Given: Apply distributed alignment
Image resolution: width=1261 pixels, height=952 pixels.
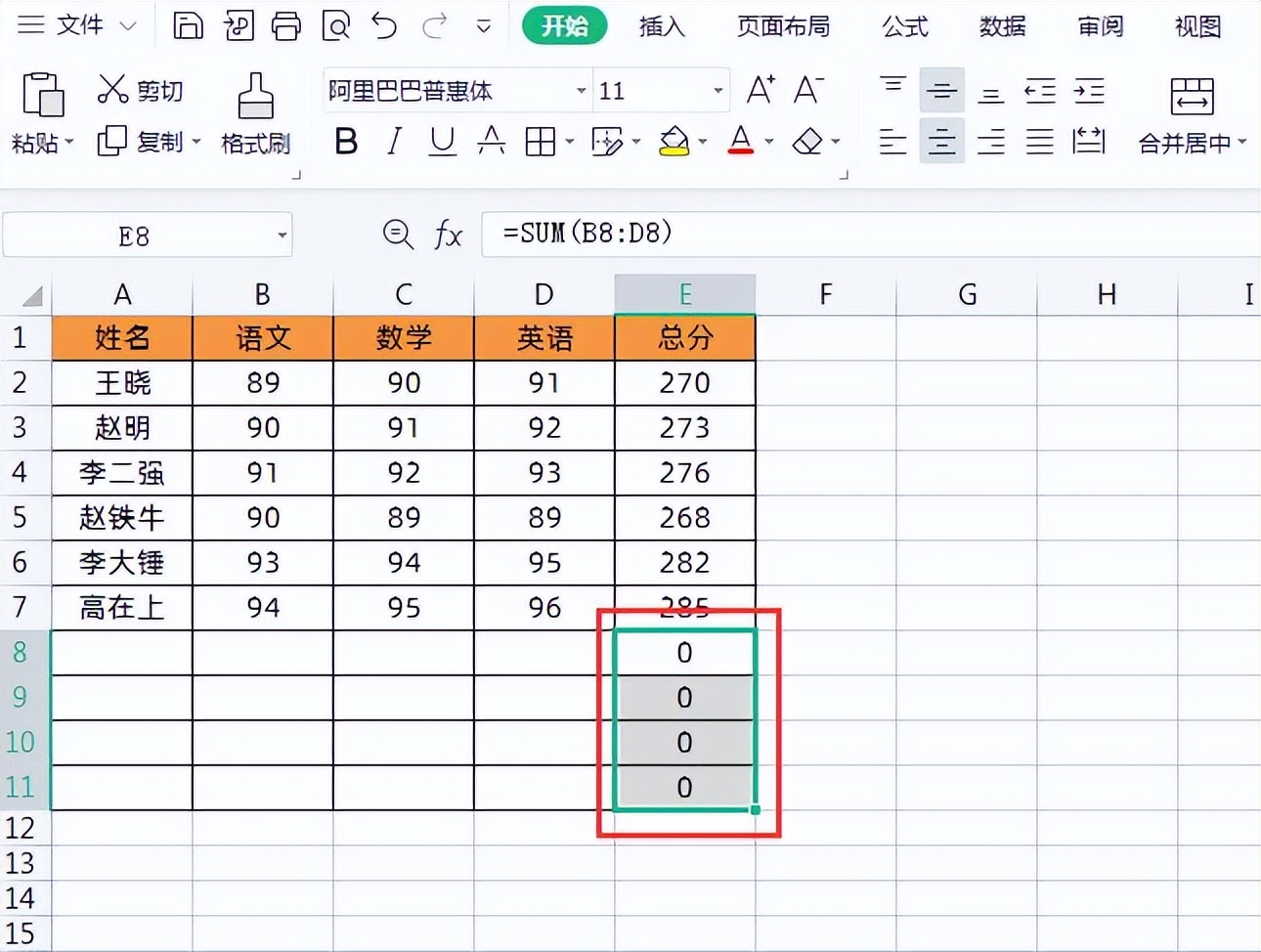Looking at the screenshot, I should click(1089, 142).
